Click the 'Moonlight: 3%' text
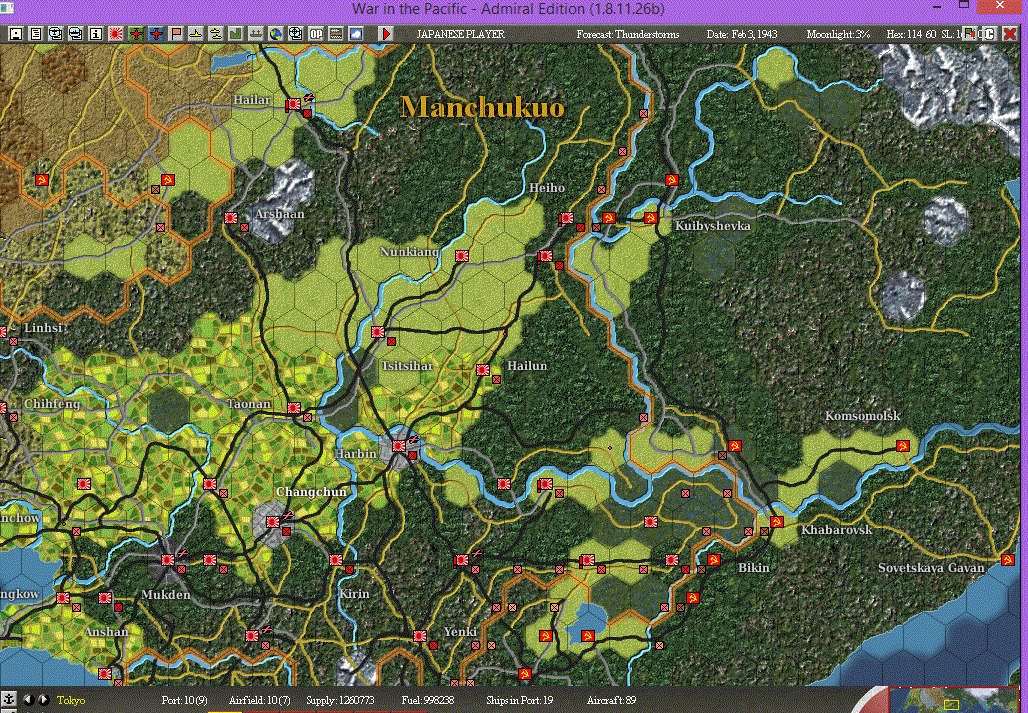This screenshot has height=713, width=1028. 839,34
